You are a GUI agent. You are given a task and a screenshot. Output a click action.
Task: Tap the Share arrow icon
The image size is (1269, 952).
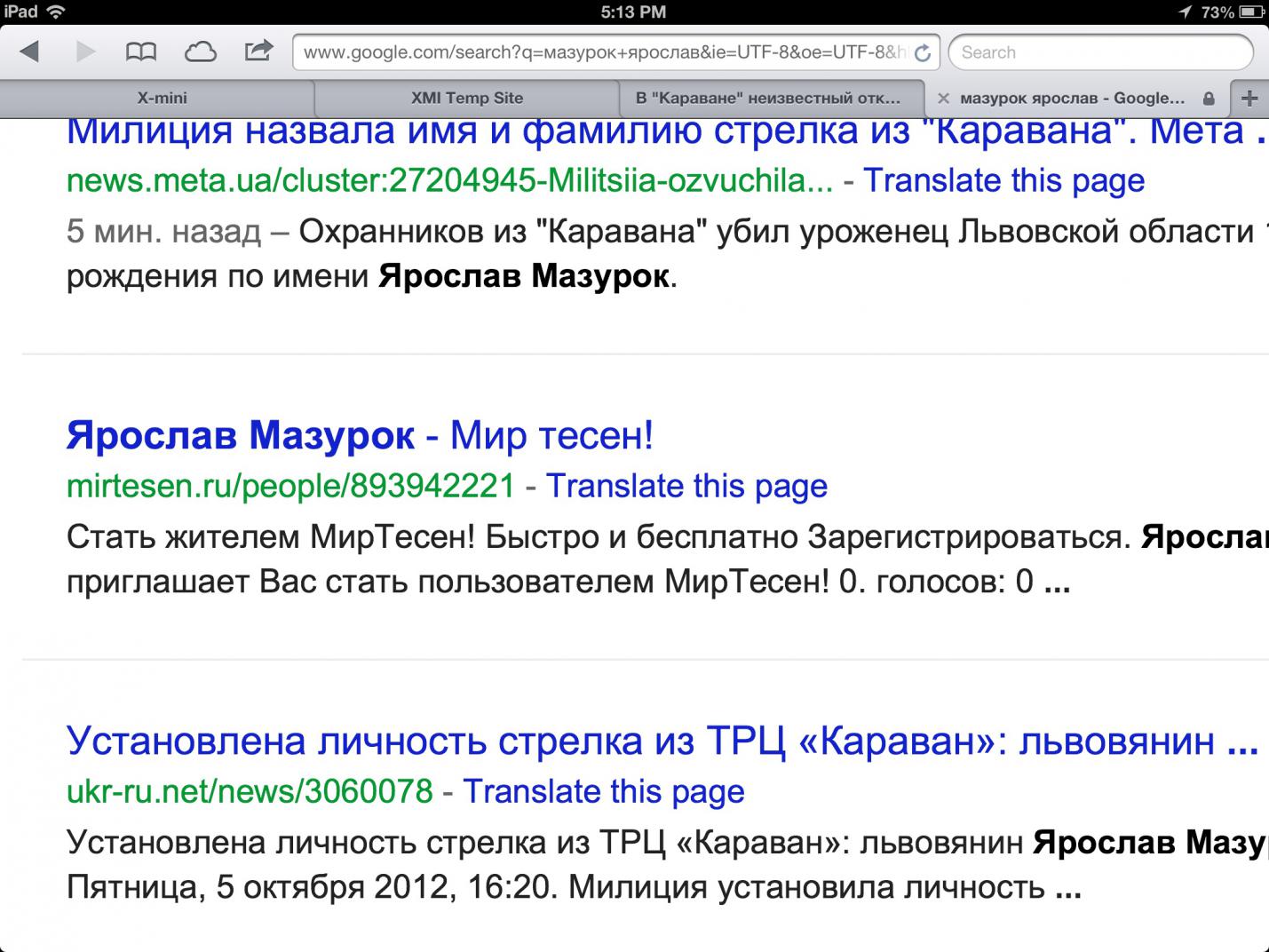[258, 51]
